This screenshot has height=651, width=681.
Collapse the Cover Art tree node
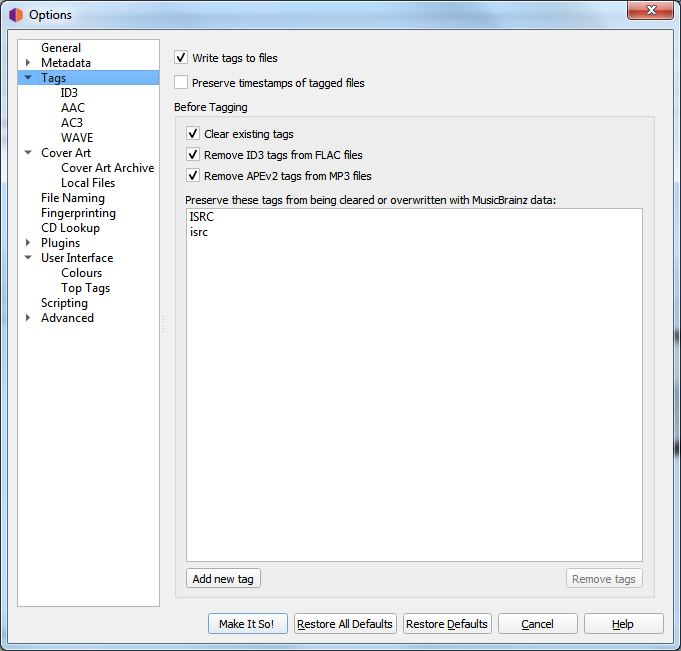pyautogui.click(x=28, y=152)
